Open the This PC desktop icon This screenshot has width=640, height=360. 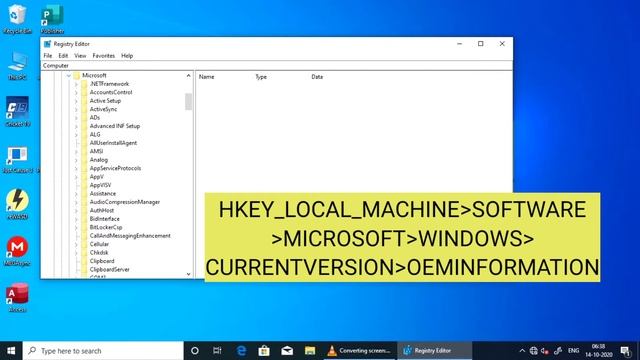point(17,65)
